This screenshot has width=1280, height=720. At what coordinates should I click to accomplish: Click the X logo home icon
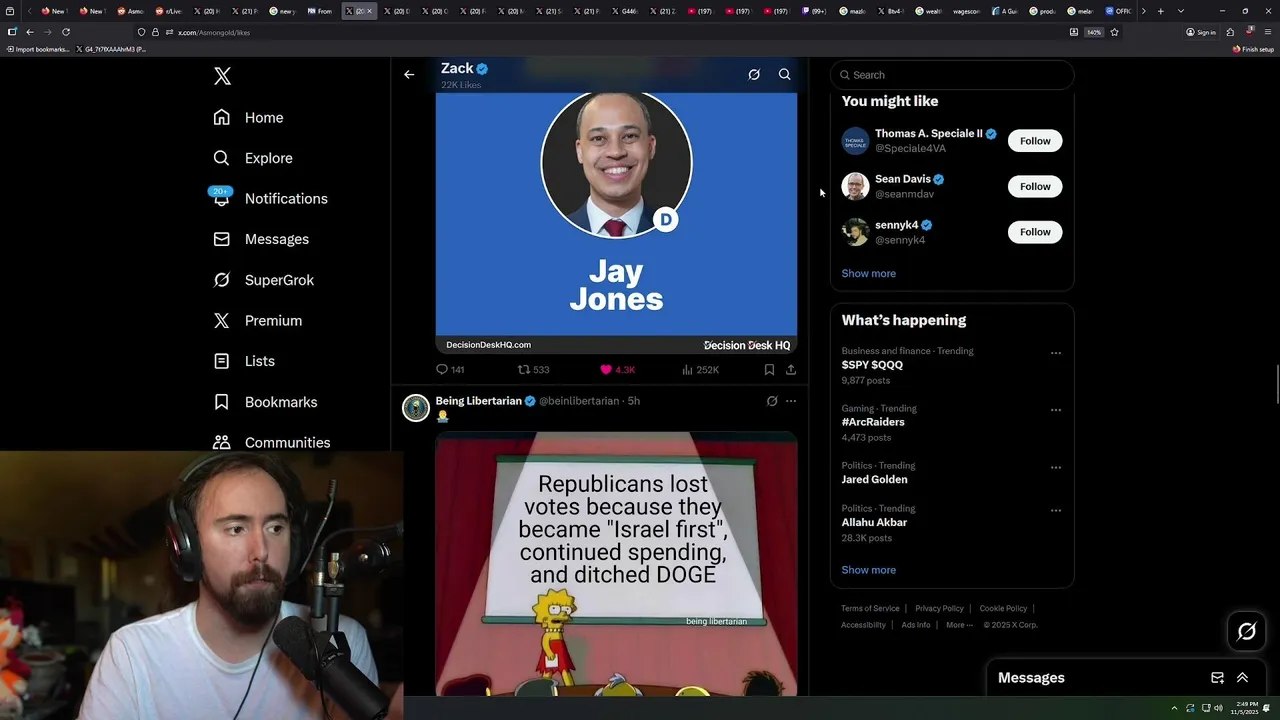[x=222, y=76]
